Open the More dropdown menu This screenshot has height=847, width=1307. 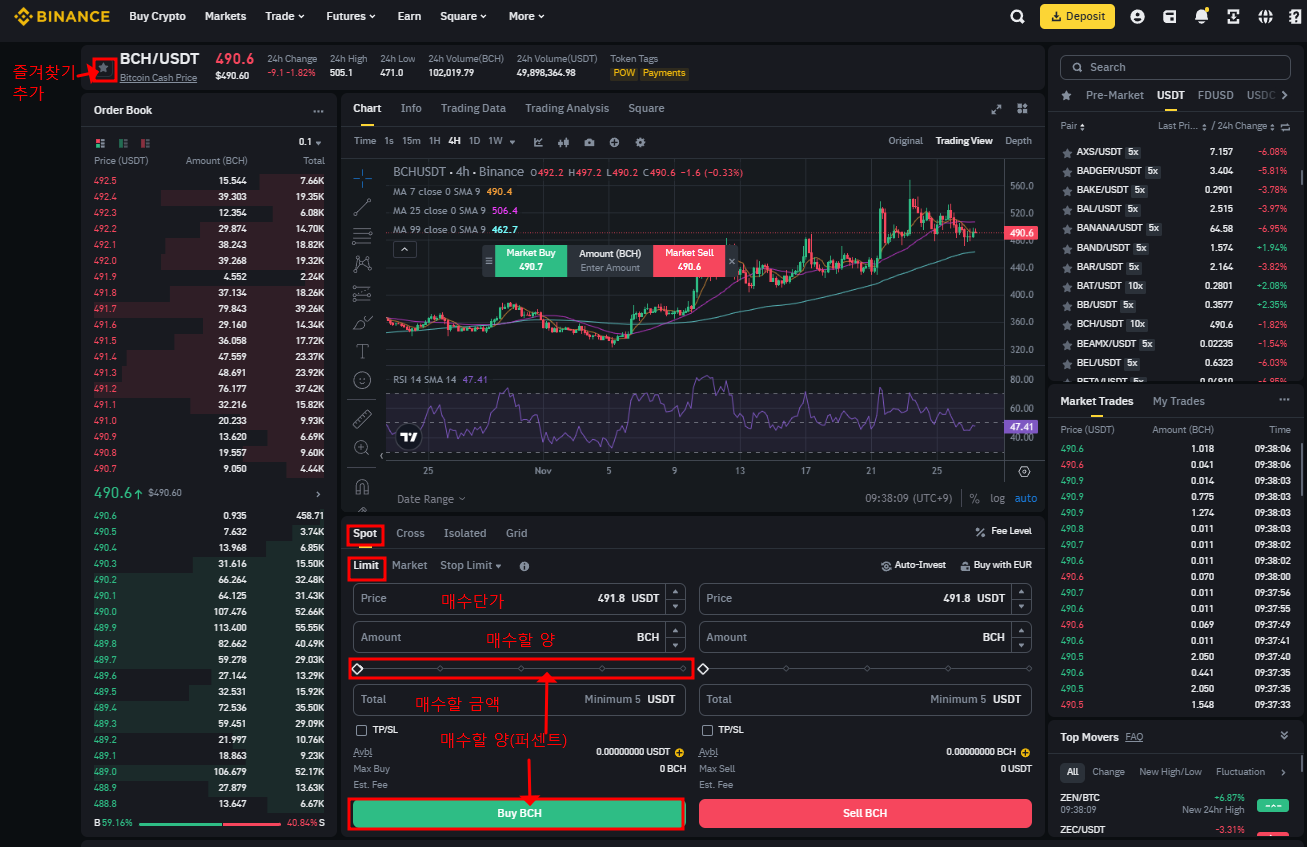tap(526, 16)
